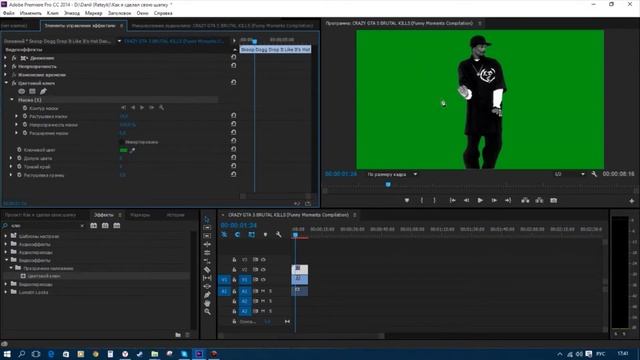
Task: Toggle V2 track output eye
Action: 263,270
